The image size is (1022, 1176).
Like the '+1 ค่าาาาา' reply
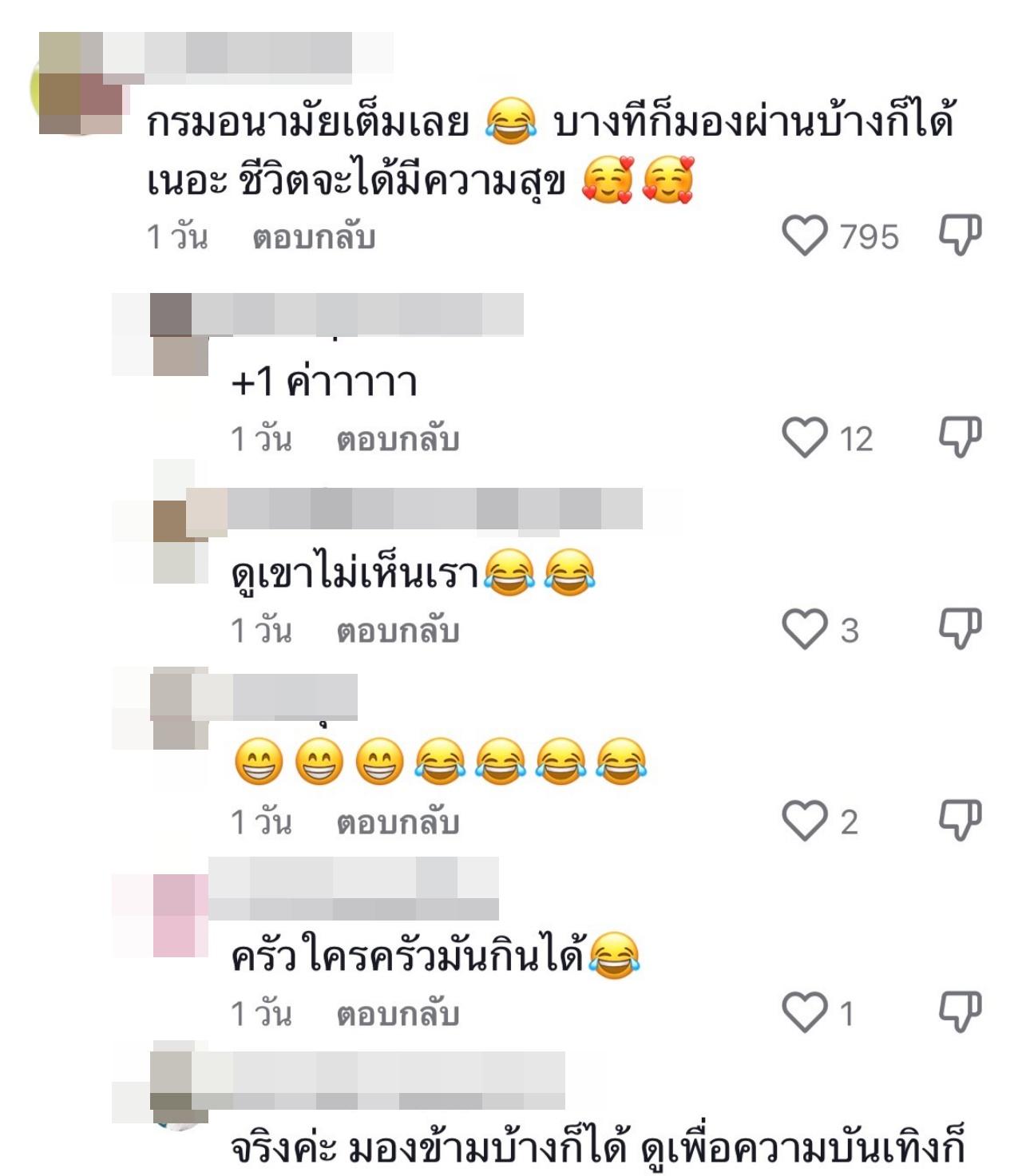click(x=804, y=438)
